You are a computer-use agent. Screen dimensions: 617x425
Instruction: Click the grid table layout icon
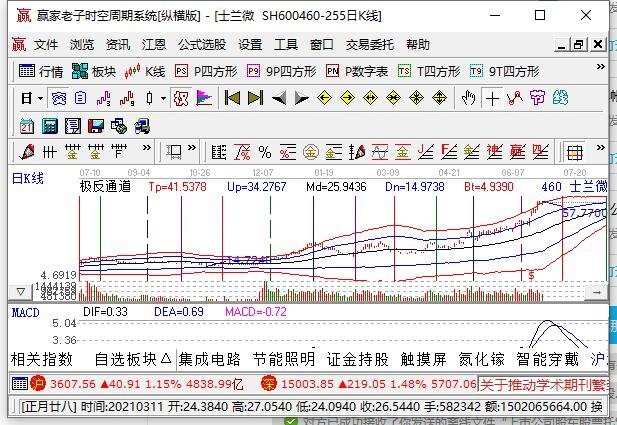point(575,153)
